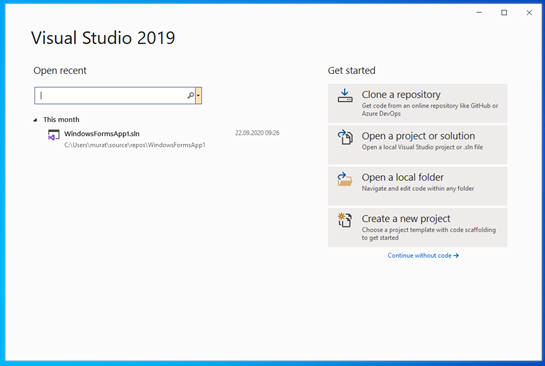Click the Clone a repository title
The height and width of the screenshot is (366, 545).
click(x=401, y=95)
